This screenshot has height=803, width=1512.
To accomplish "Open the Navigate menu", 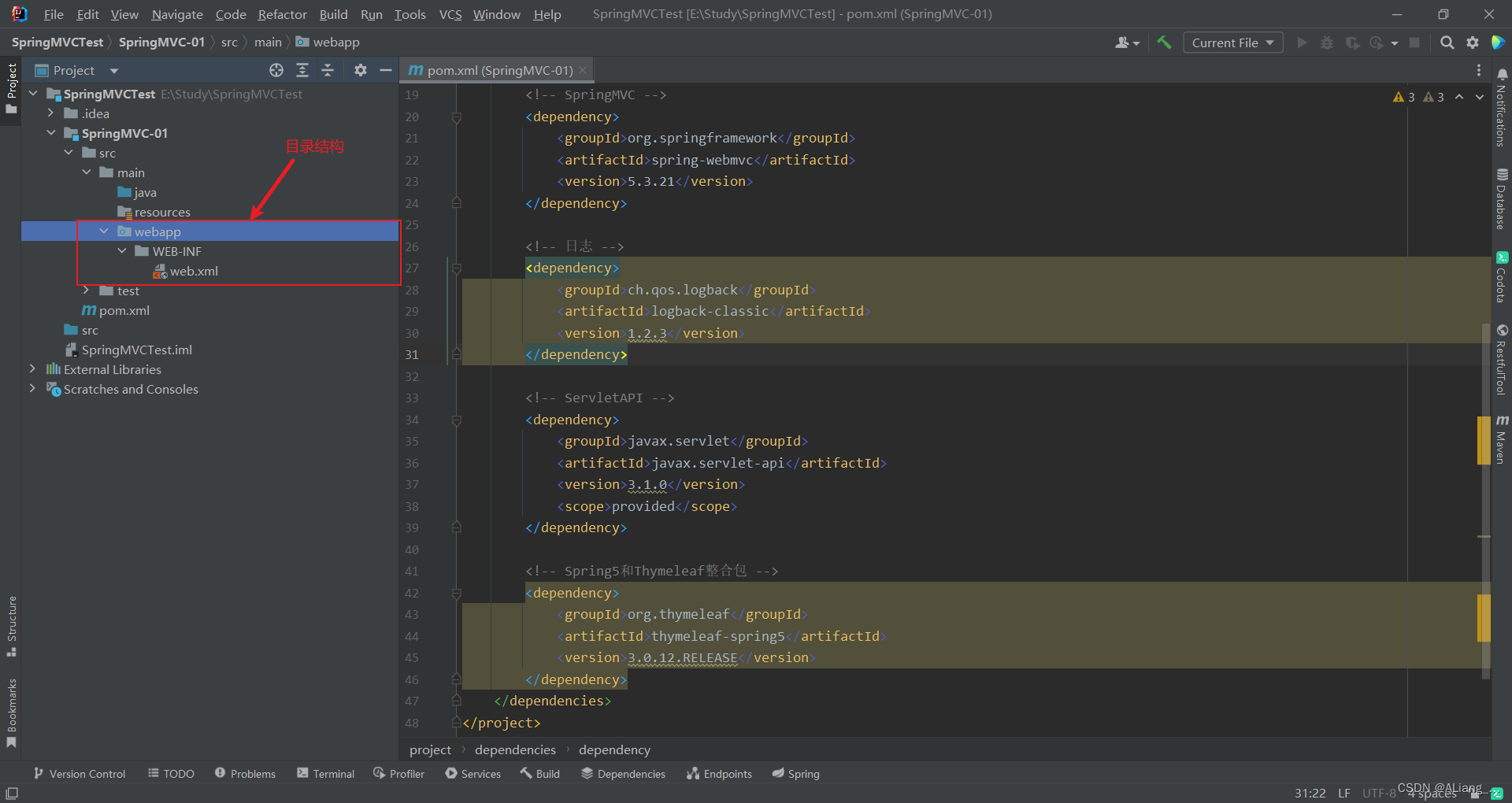I will coord(176,14).
